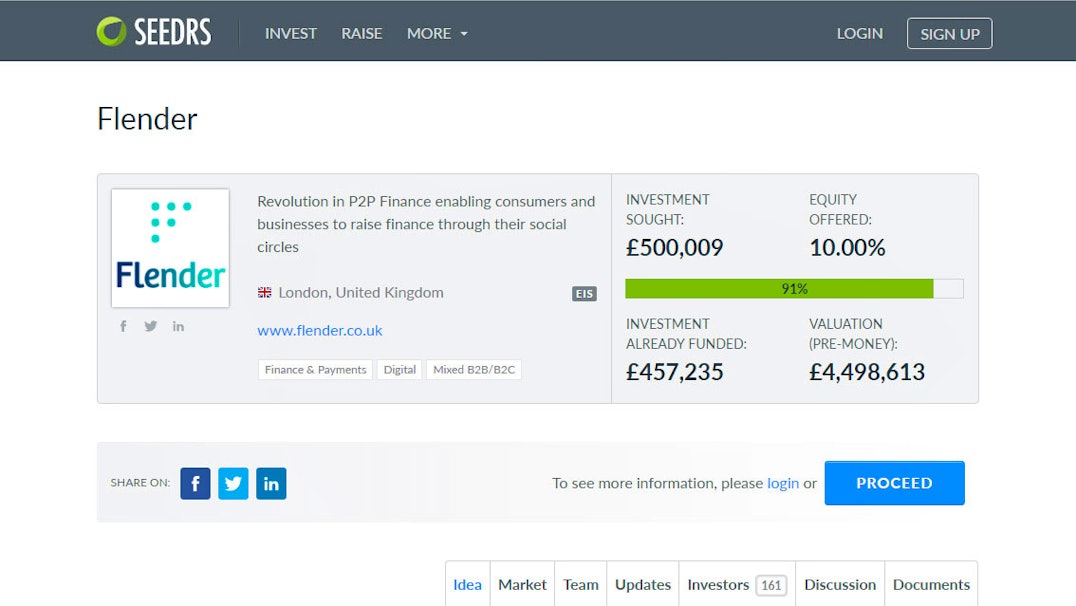Switch to the Market tab
1076x606 pixels.
pos(522,585)
